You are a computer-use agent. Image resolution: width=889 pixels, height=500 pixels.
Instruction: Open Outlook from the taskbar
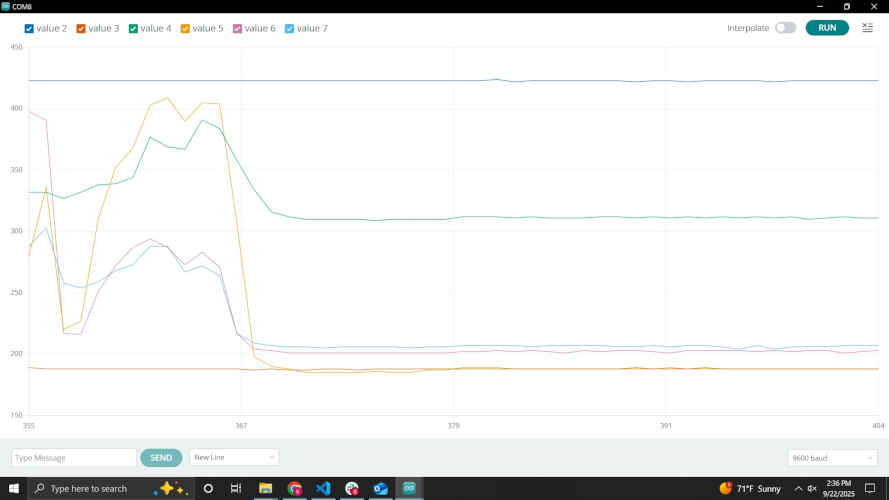380,488
